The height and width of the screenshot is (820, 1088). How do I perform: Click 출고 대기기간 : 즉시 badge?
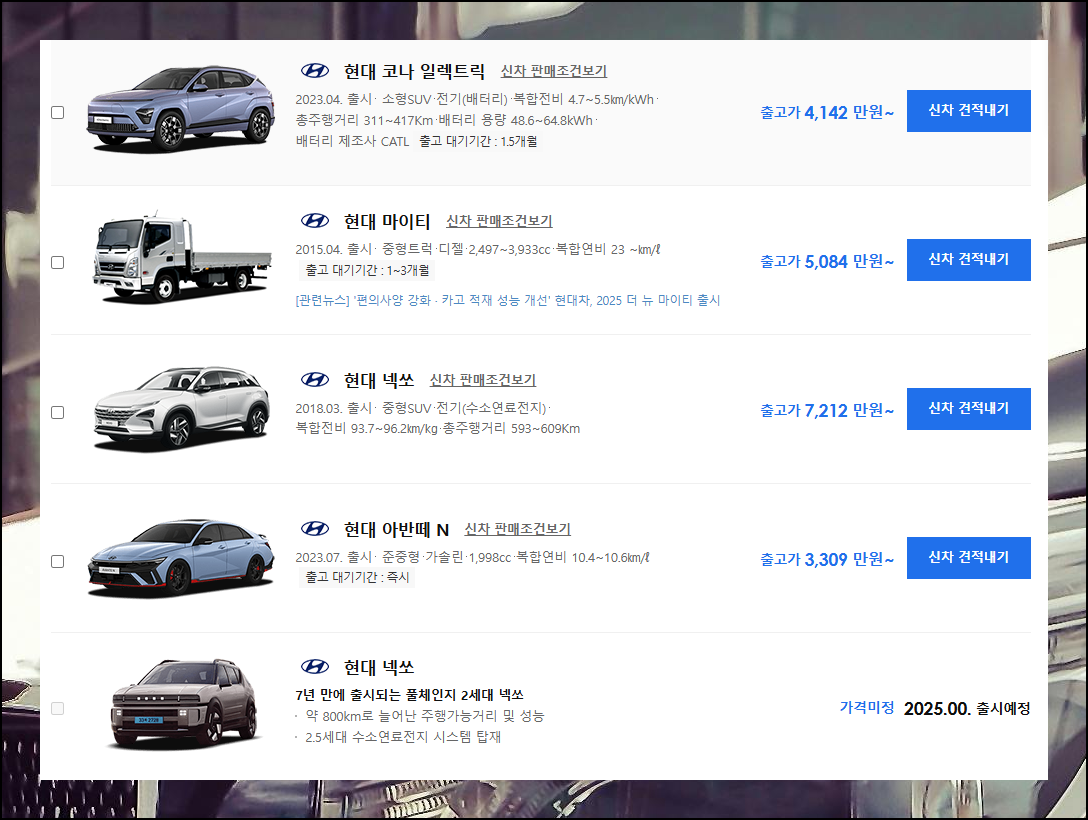(x=357, y=576)
